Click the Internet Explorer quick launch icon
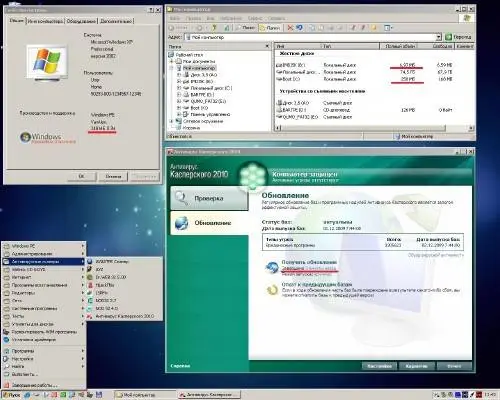500x400 pixels. [x=27, y=395]
